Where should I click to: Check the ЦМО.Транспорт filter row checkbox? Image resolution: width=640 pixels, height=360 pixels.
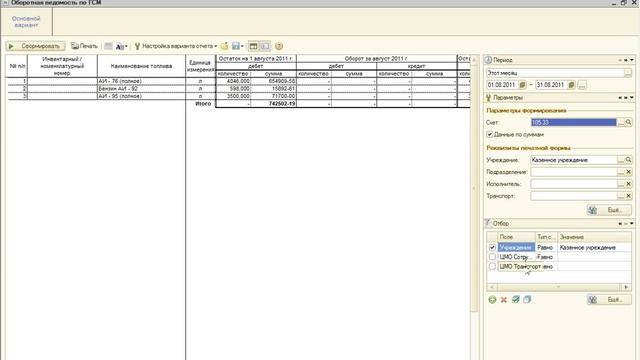(492, 266)
